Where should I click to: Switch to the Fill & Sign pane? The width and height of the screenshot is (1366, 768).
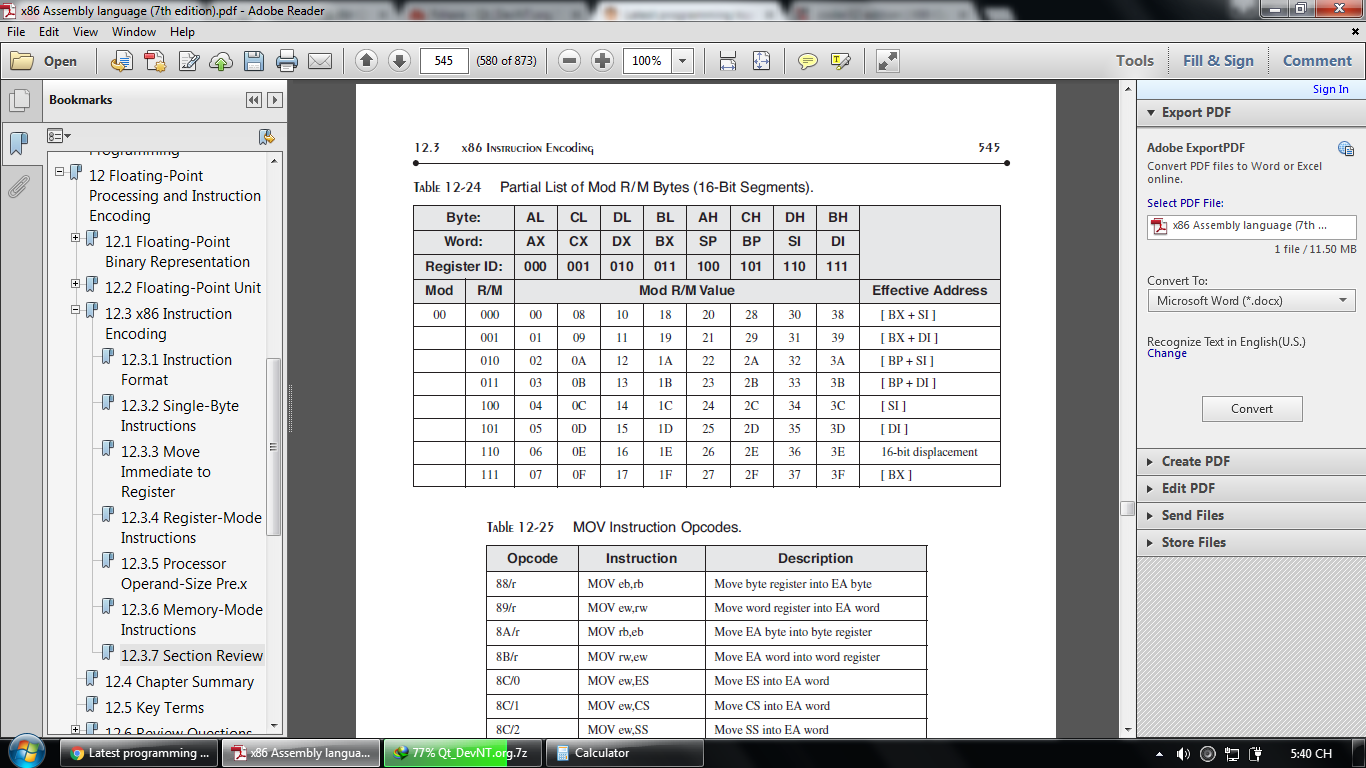(x=1217, y=61)
